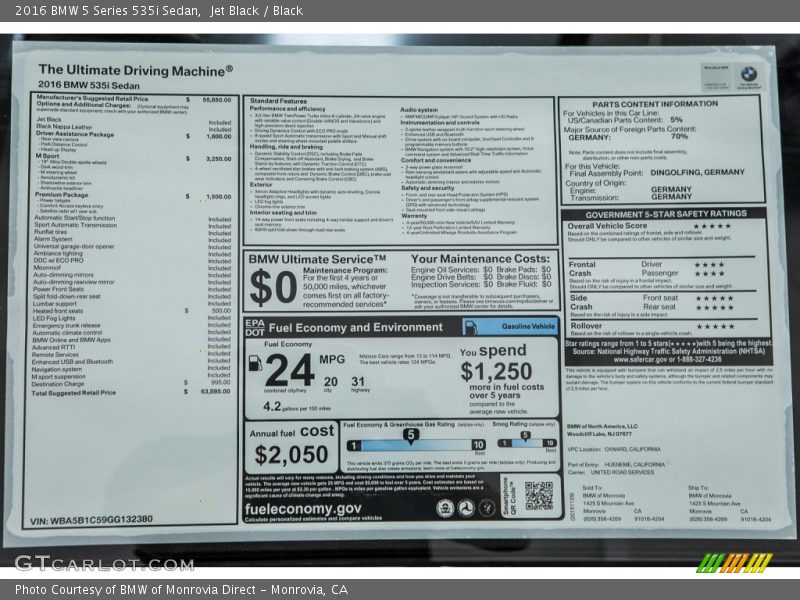Click the 'Heated front seats' row

coord(132,310)
